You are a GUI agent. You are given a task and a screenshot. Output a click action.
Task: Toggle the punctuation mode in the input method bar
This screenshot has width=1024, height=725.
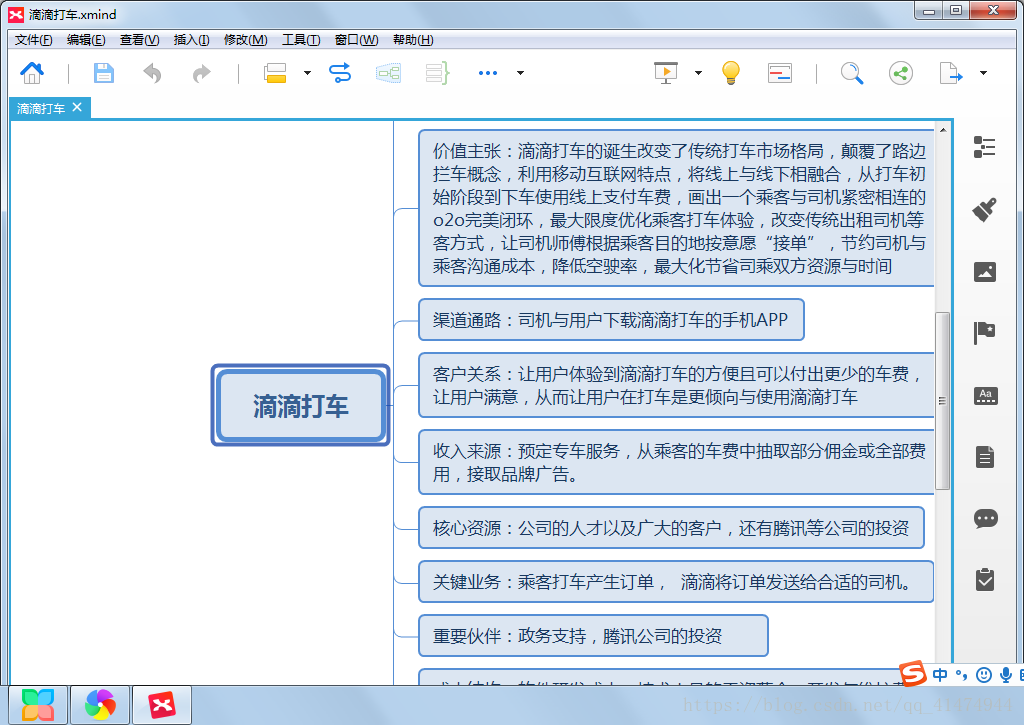pyautogui.click(x=961, y=675)
